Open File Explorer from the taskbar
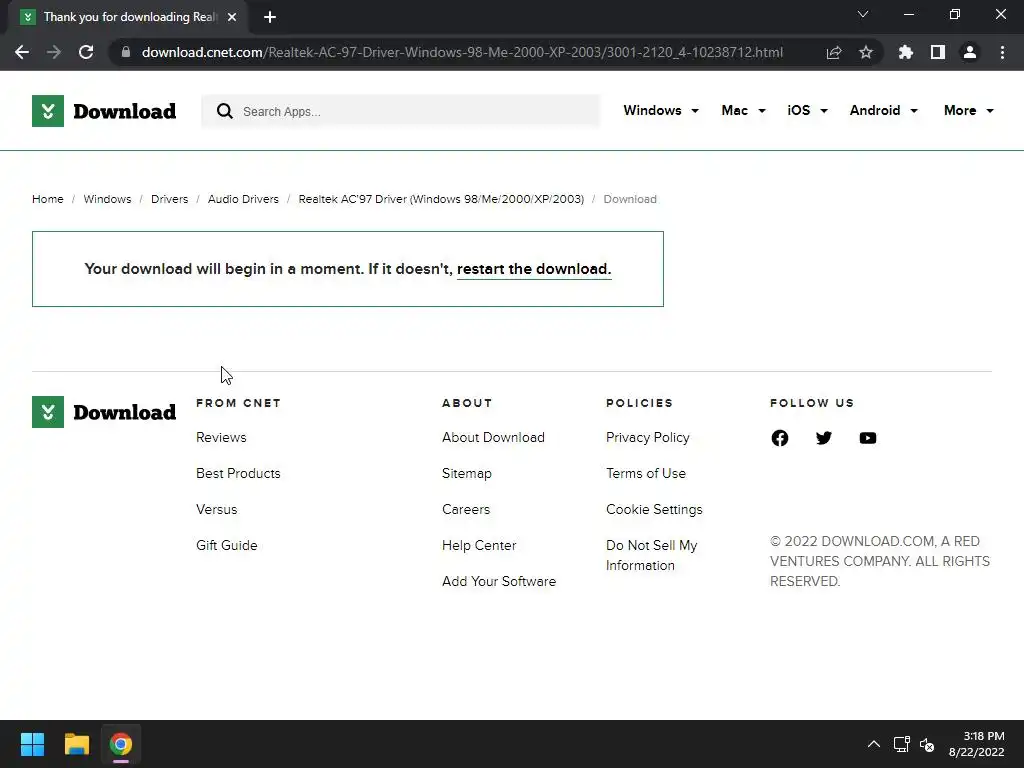1024x768 pixels. coord(76,744)
